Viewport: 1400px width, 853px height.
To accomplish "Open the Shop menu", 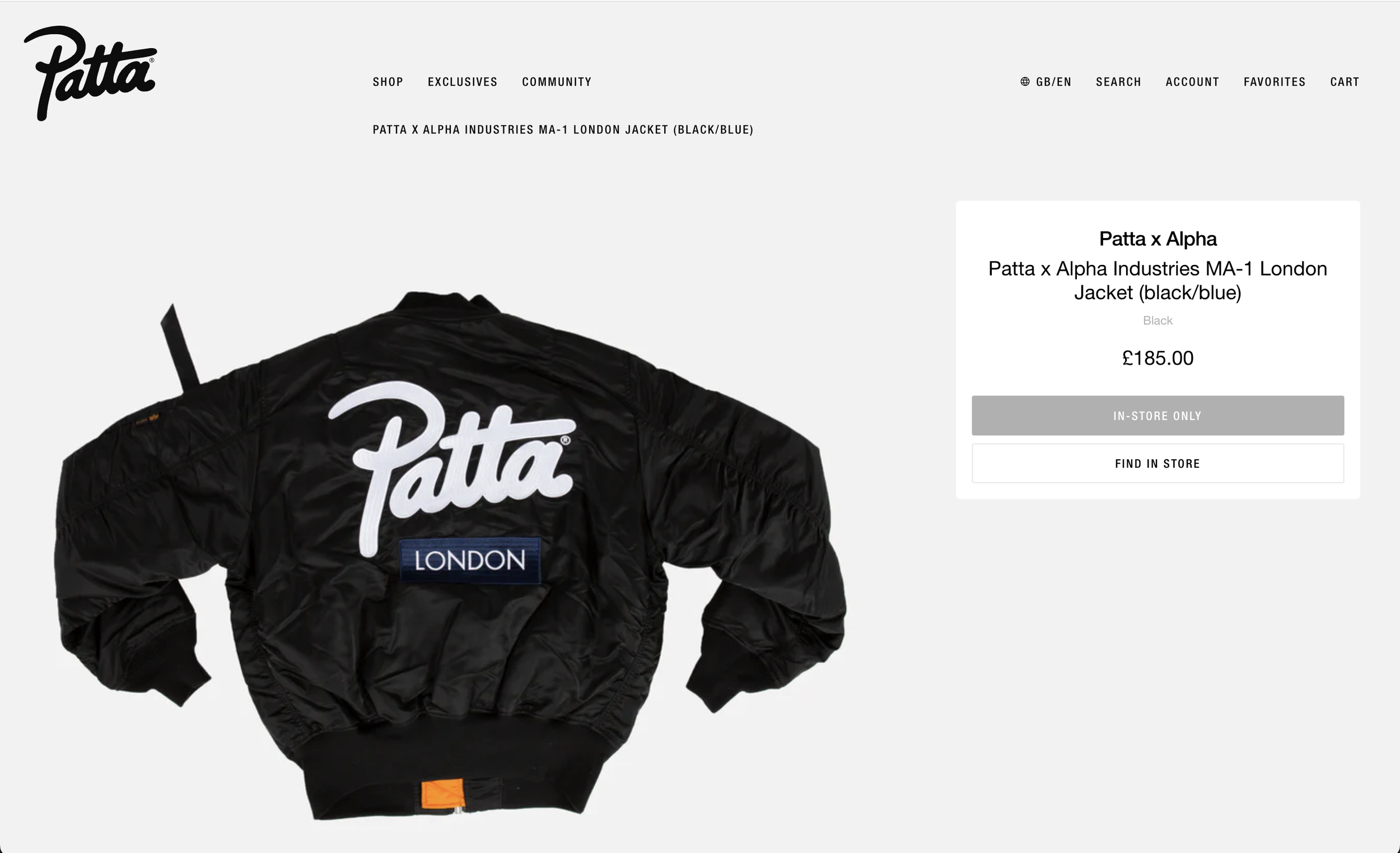I will pyautogui.click(x=388, y=82).
